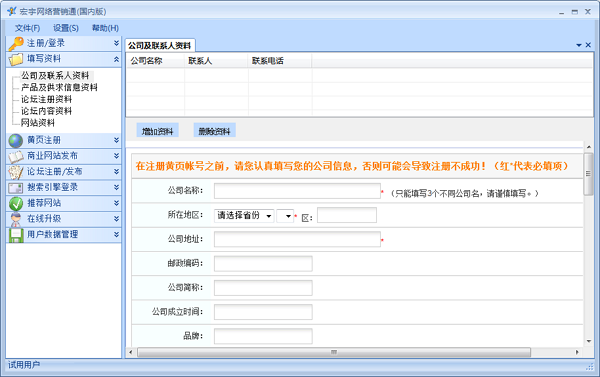Screen dimensions: 600x377
Task: Click the card icon beside 搜索引擎登录
Action: [x=16, y=188]
